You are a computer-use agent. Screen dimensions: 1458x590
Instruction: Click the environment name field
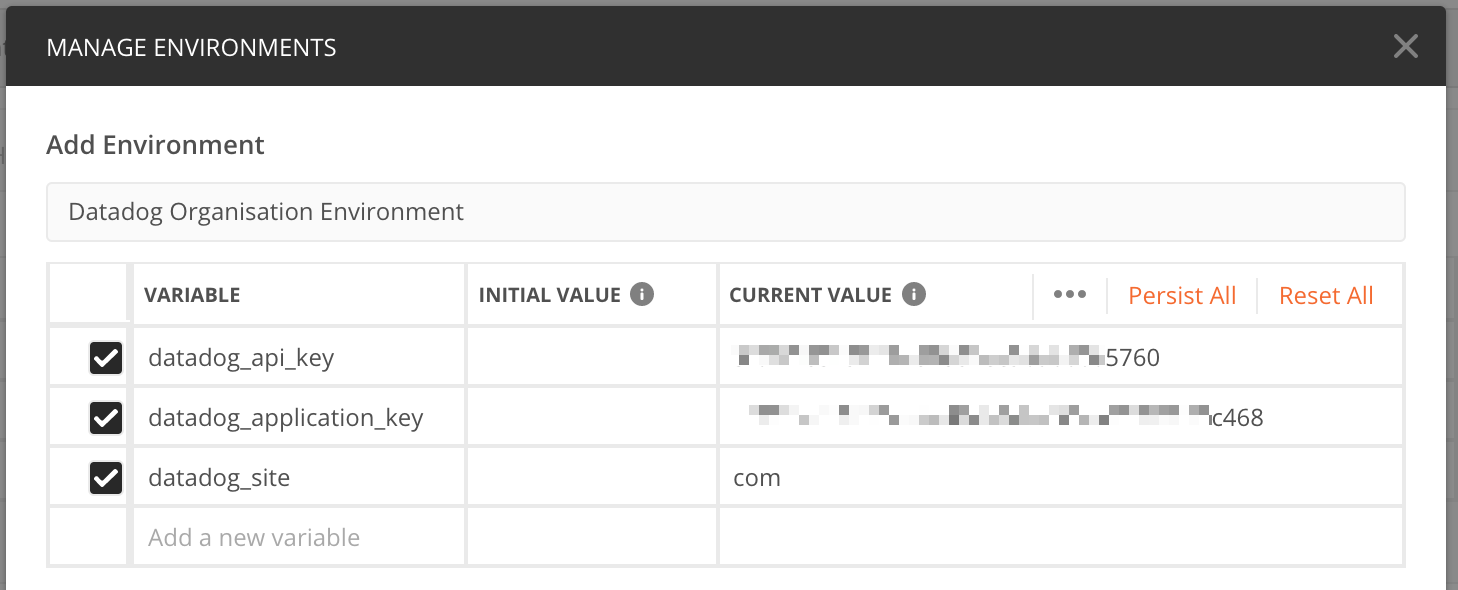pos(725,211)
